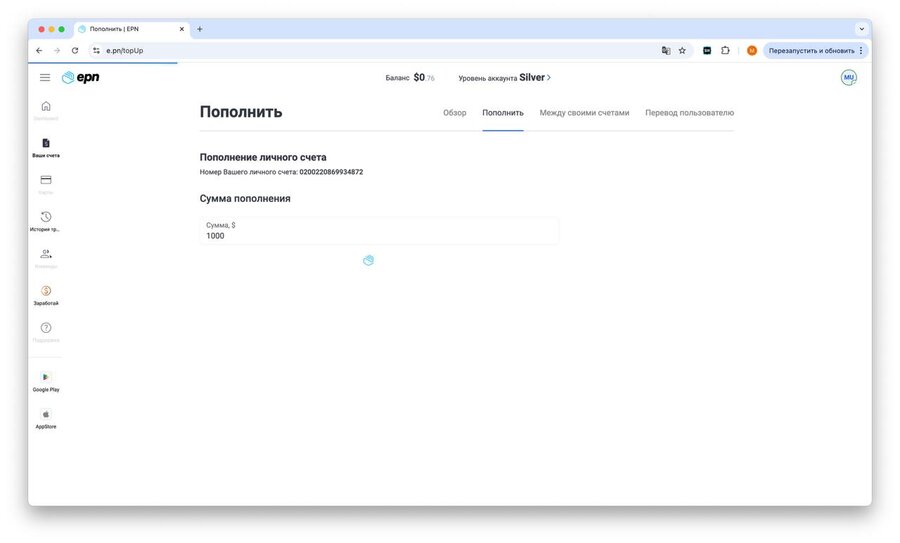The image size is (900, 543).
Task: Click the epn logo
Action: (80, 77)
